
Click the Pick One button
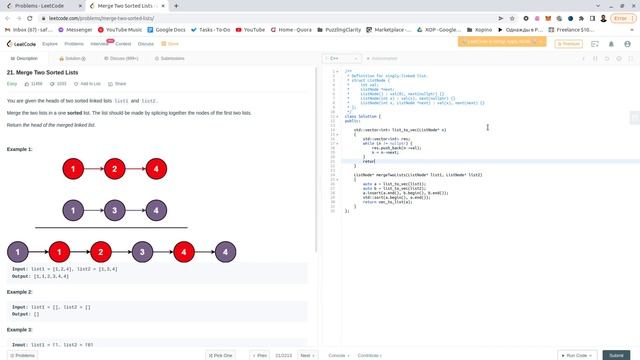(220, 356)
